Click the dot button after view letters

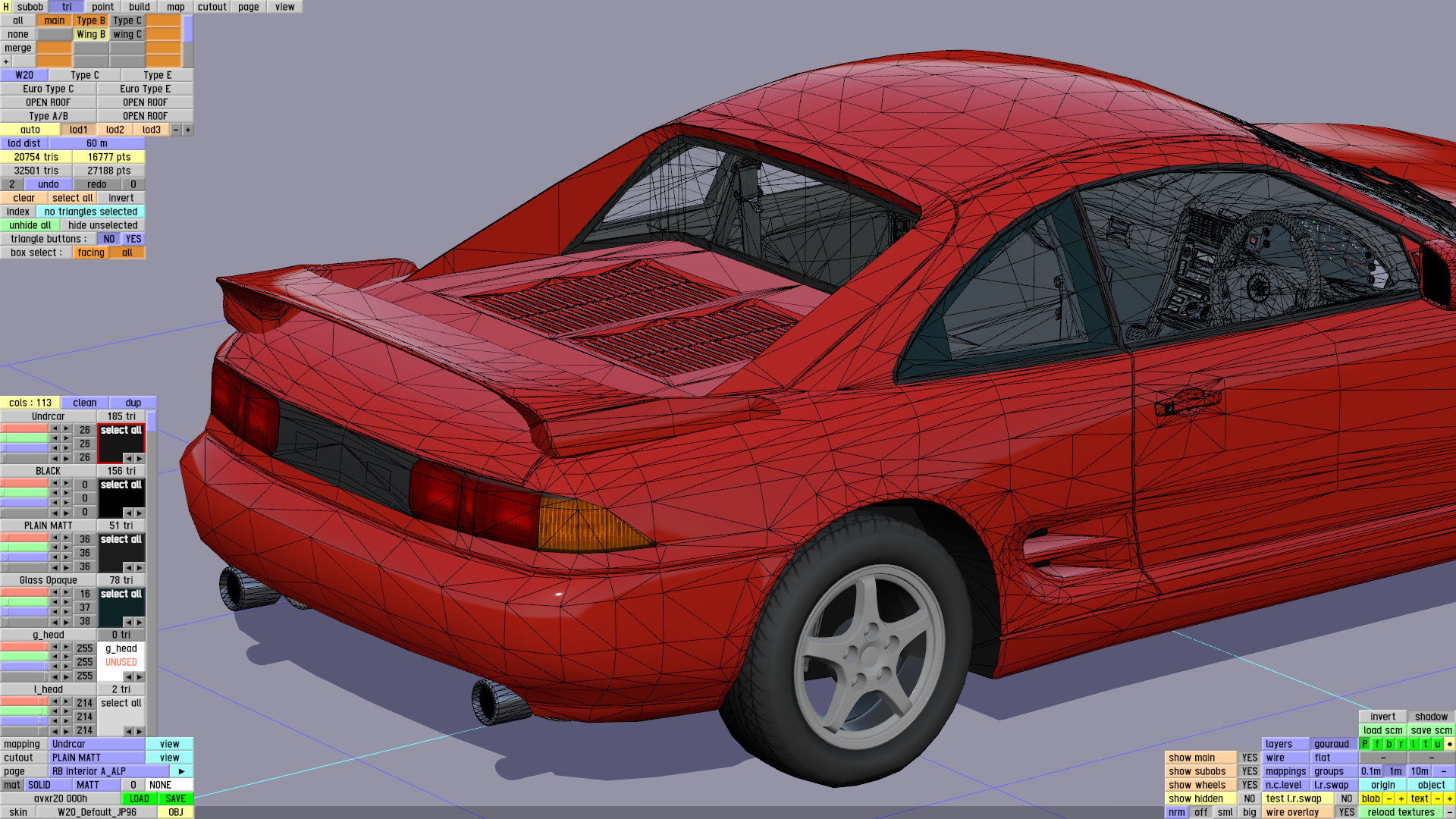click(x=1449, y=744)
